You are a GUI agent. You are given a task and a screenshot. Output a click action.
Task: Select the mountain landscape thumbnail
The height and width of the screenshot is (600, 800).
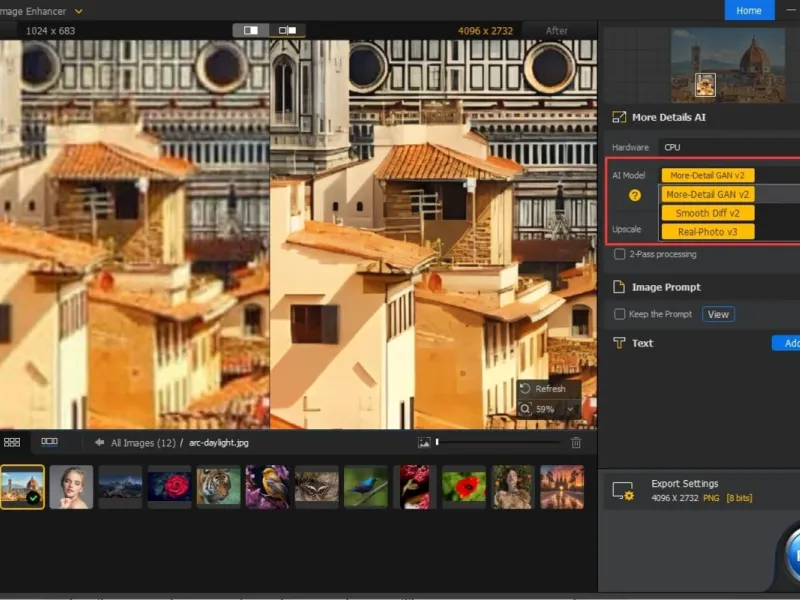coord(120,487)
